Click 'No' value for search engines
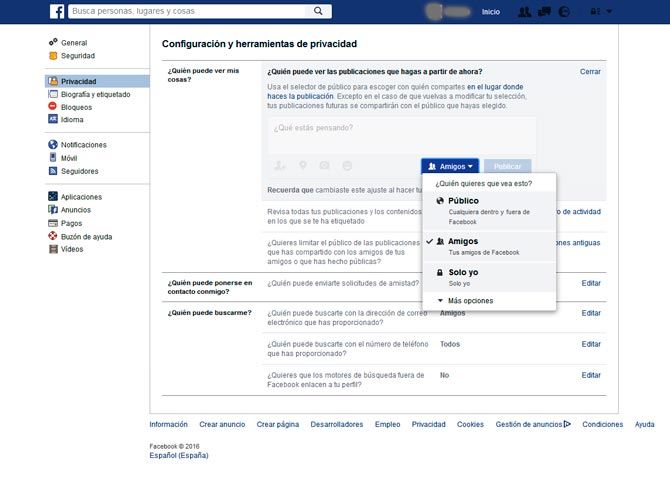670x477 pixels. pos(444,375)
